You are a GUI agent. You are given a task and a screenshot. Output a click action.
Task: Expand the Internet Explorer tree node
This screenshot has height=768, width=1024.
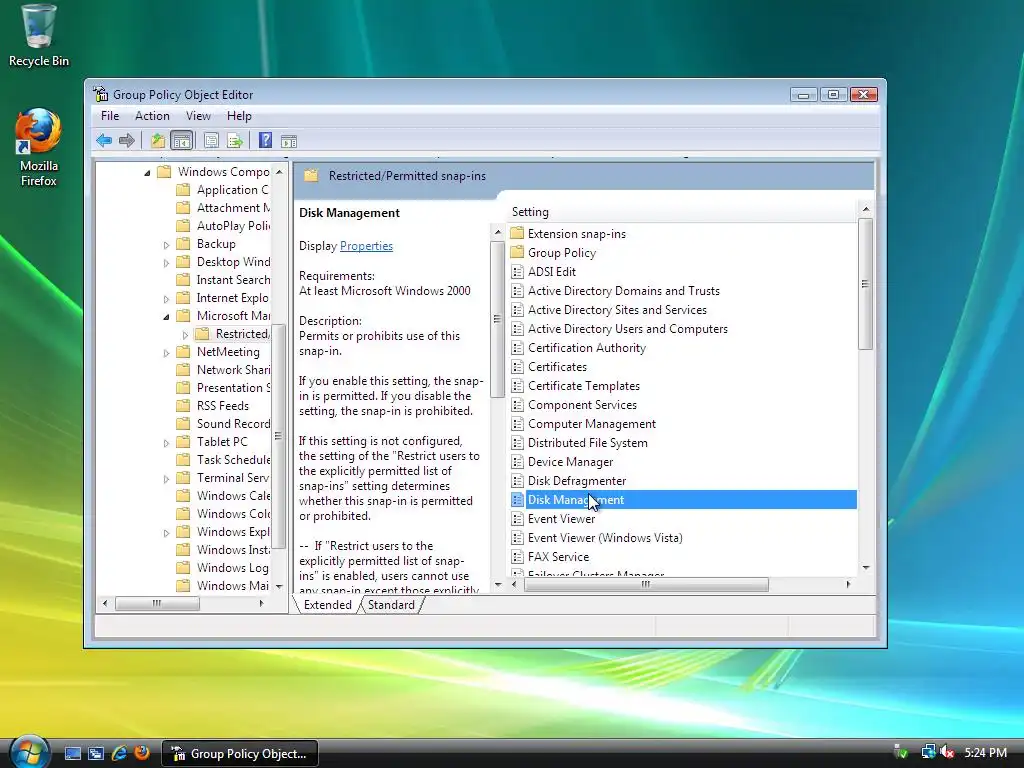[x=166, y=298]
